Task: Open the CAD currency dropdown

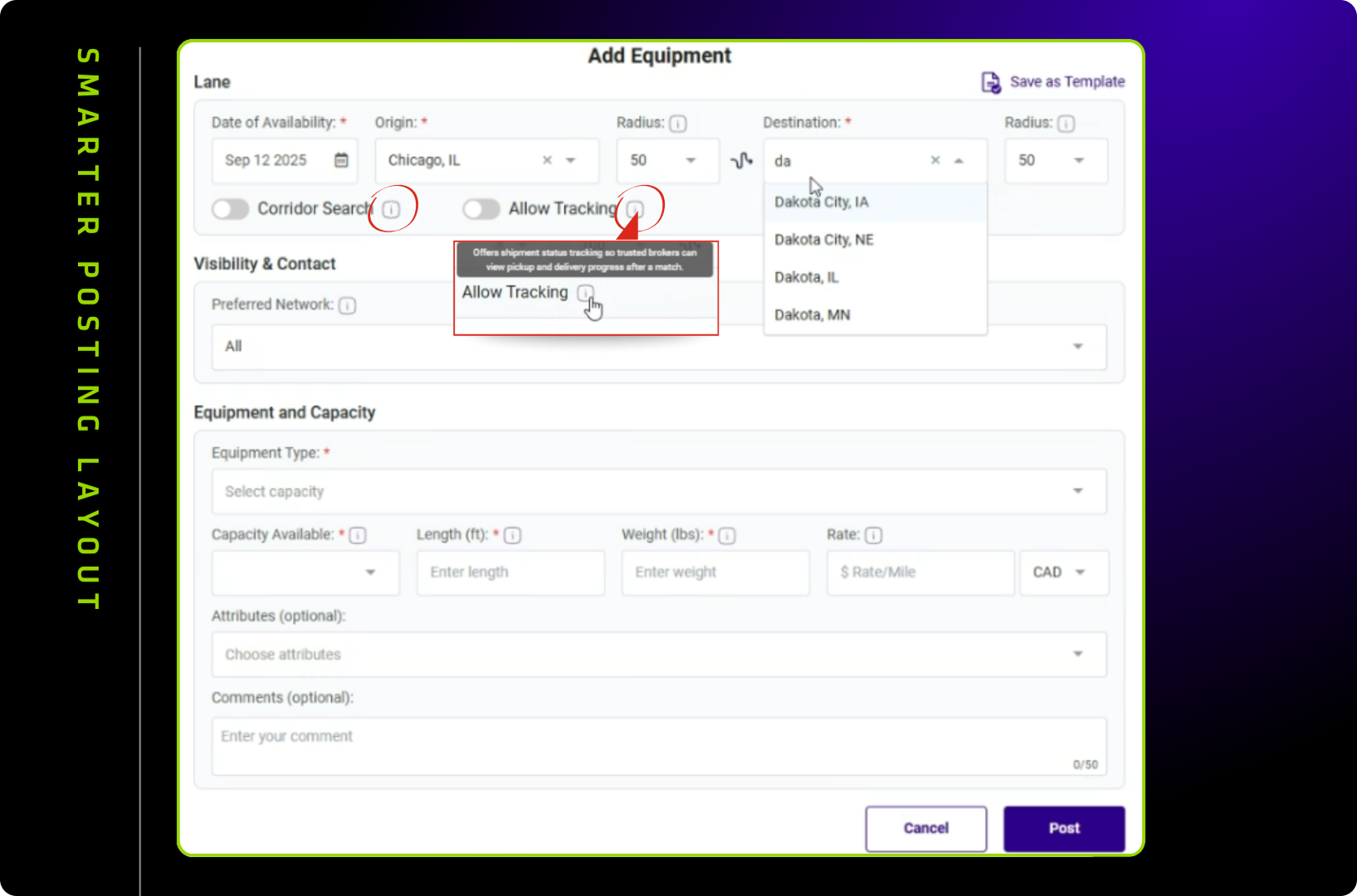Action: click(1064, 572)
